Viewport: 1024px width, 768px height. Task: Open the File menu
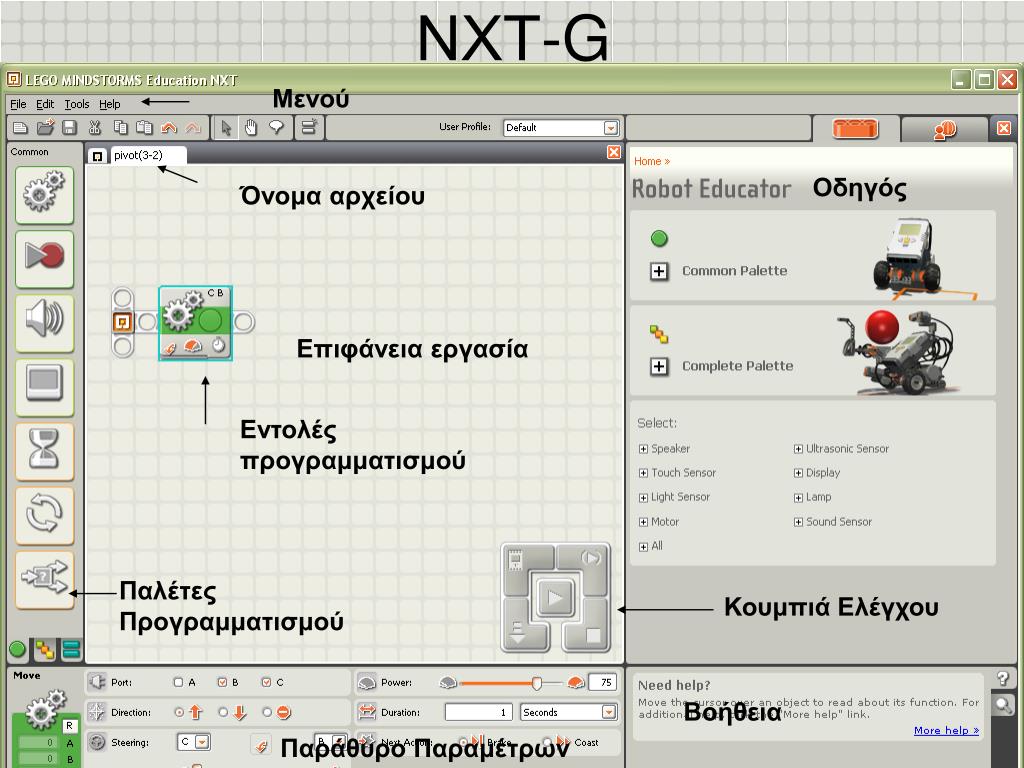(x=18, y=104)
